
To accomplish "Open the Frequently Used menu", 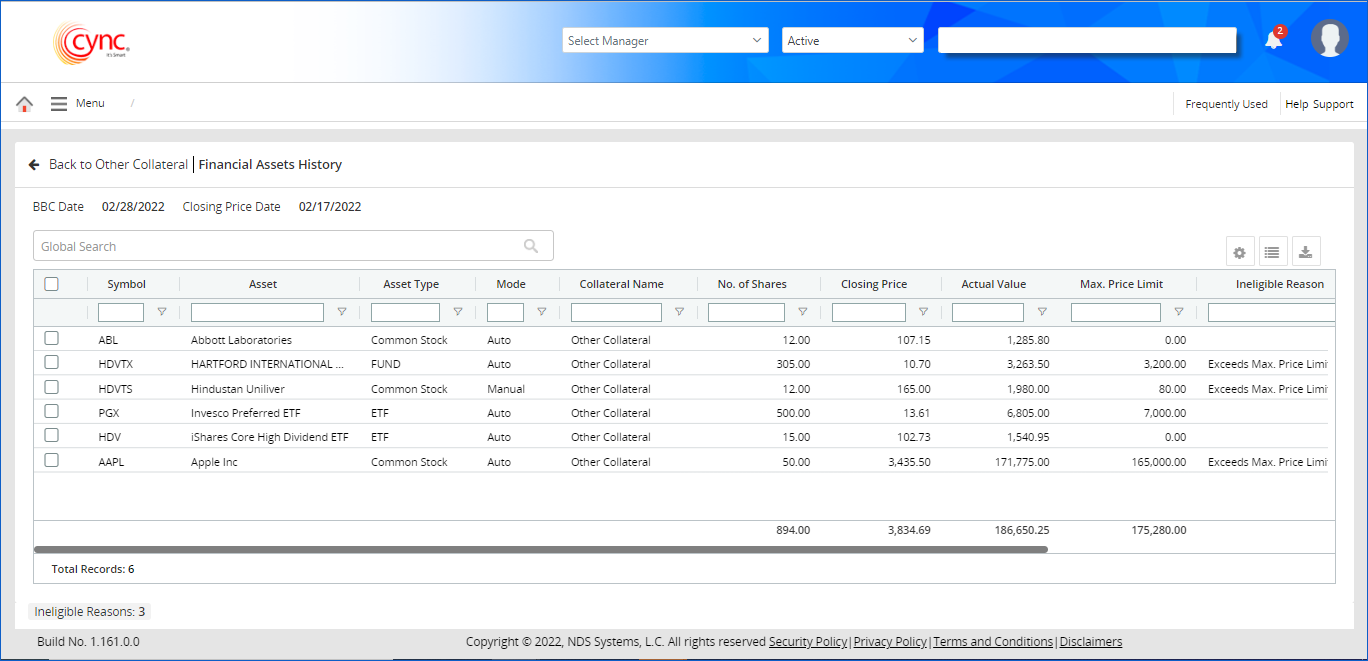I will tap(1226, 104).
